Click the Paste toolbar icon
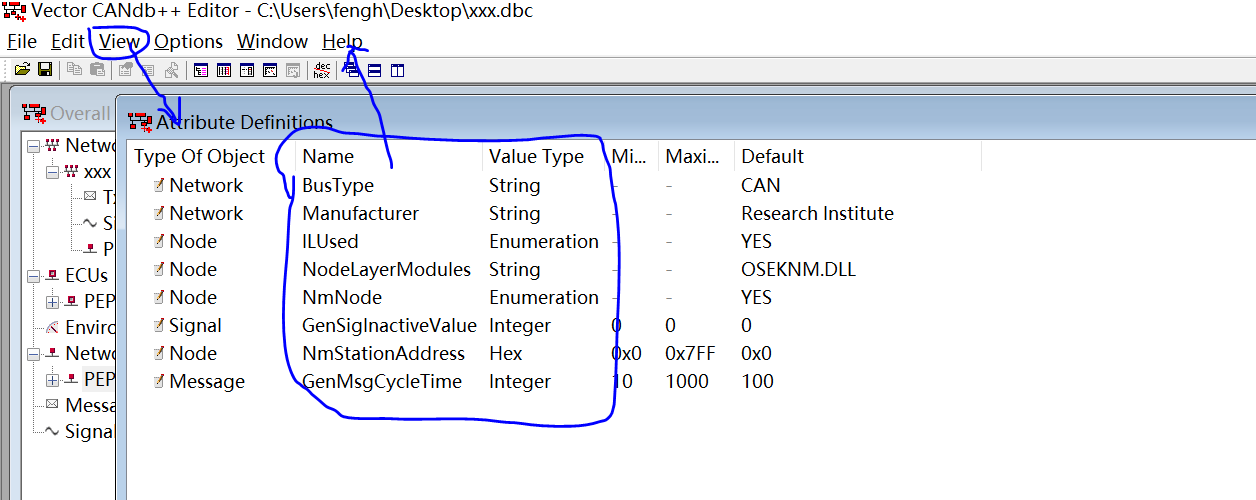This screenshot has height=500, width=1256. 97,70
